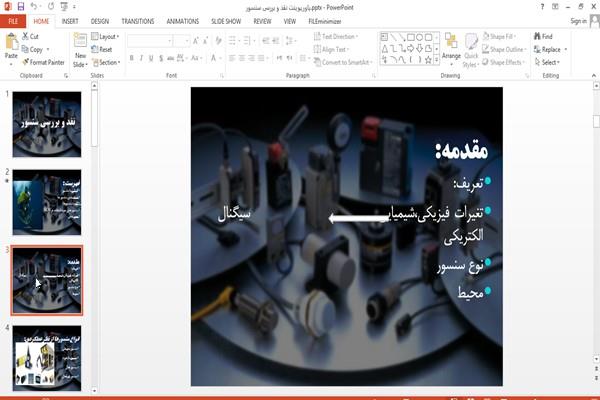
Task: Open the FILE tab
Action: [x=13, y=21]
